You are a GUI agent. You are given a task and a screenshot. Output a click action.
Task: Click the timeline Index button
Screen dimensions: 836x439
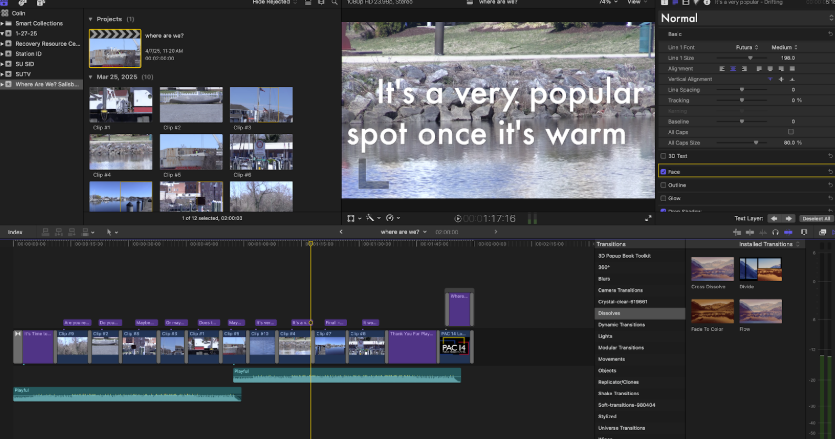[x=15, y=231]
